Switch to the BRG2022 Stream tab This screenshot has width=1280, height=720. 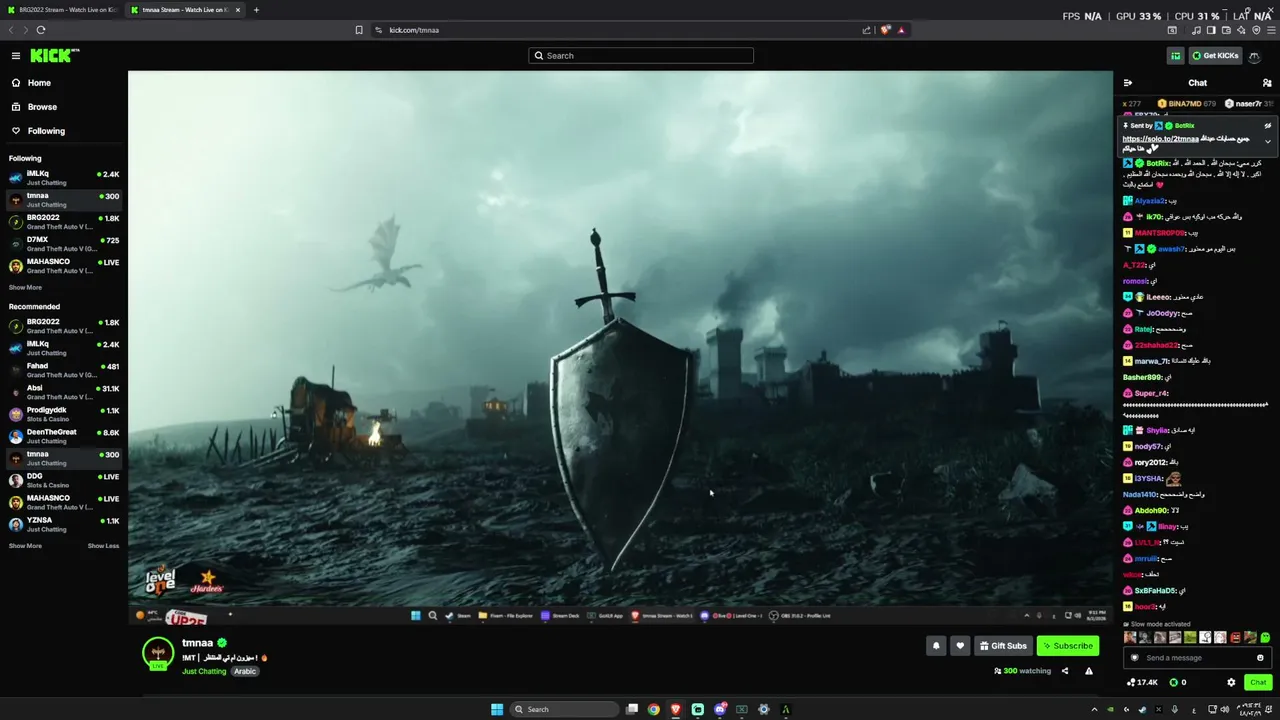click(x=61, y=10)
